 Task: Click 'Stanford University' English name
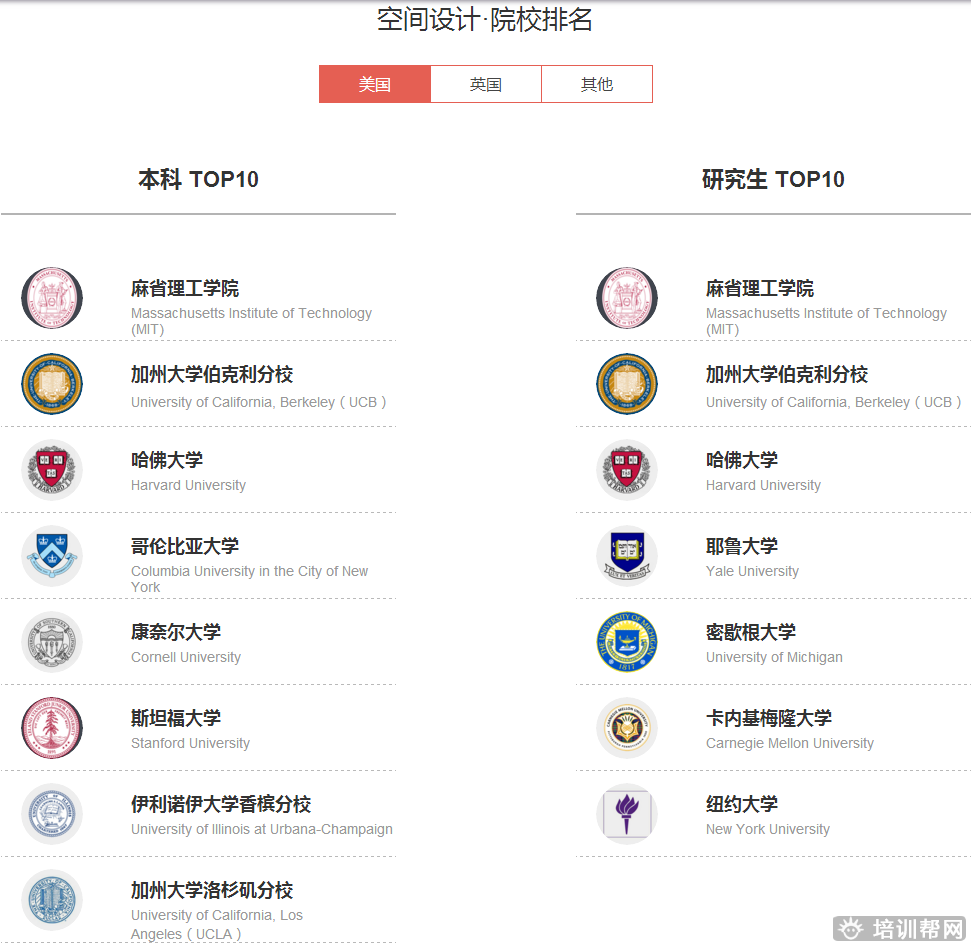point(191,744)
